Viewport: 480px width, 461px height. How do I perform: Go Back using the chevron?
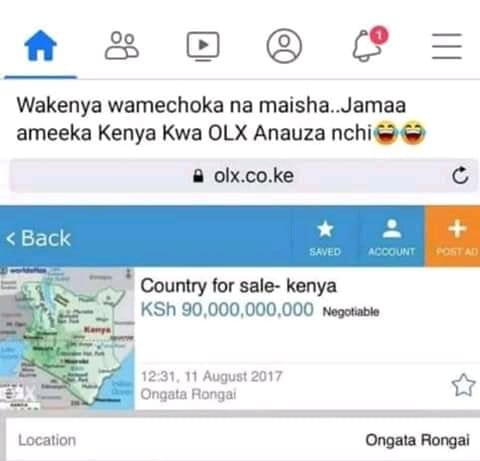click(39, 238)
